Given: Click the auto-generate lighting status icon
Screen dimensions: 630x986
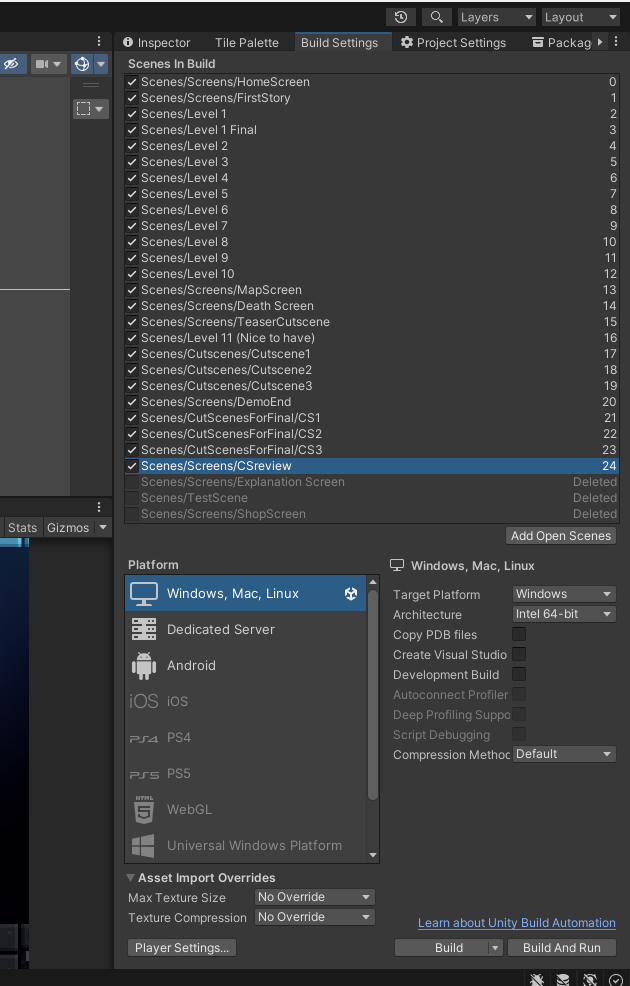Looking at the screenshot, I should (x=590, y=979).
